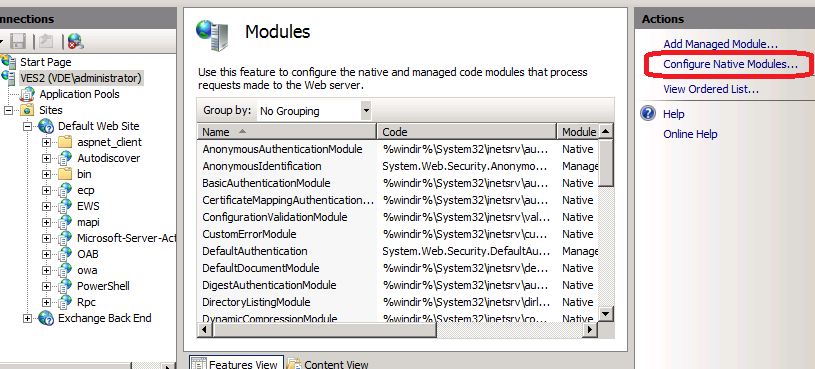Click the Rpc application icon
This screenshot has width=815, height=369.
65,302
